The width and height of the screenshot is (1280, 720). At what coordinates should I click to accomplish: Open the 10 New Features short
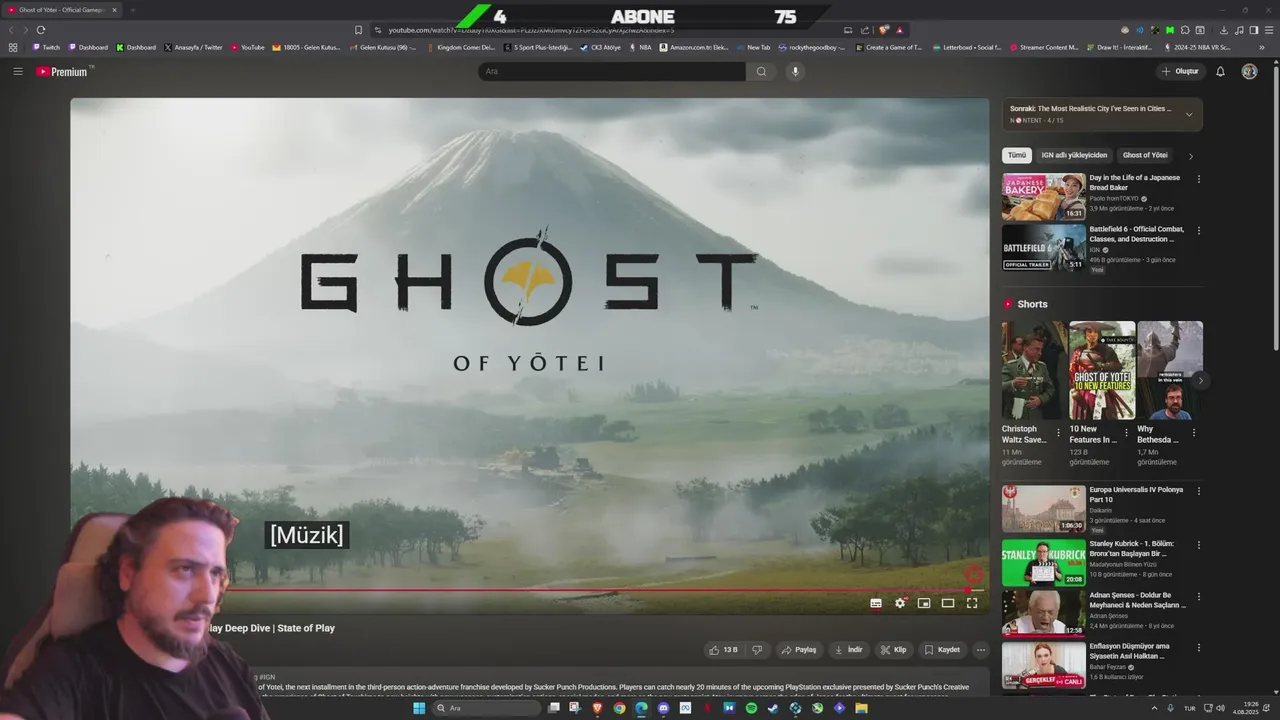(1101, 370)
